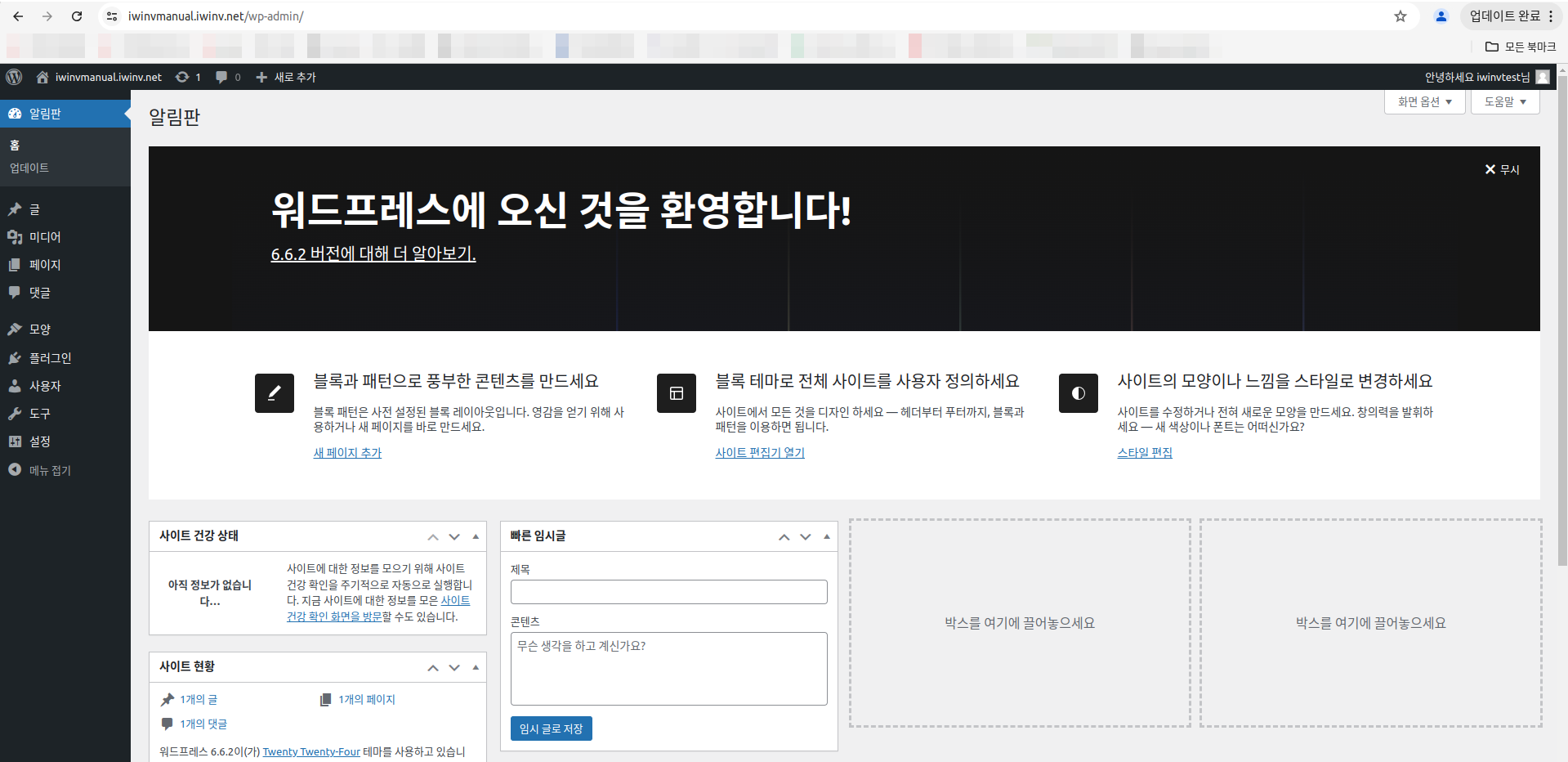
Task: Click the 댓글 bubble icon in sidebar
Action: click(15, 293)
